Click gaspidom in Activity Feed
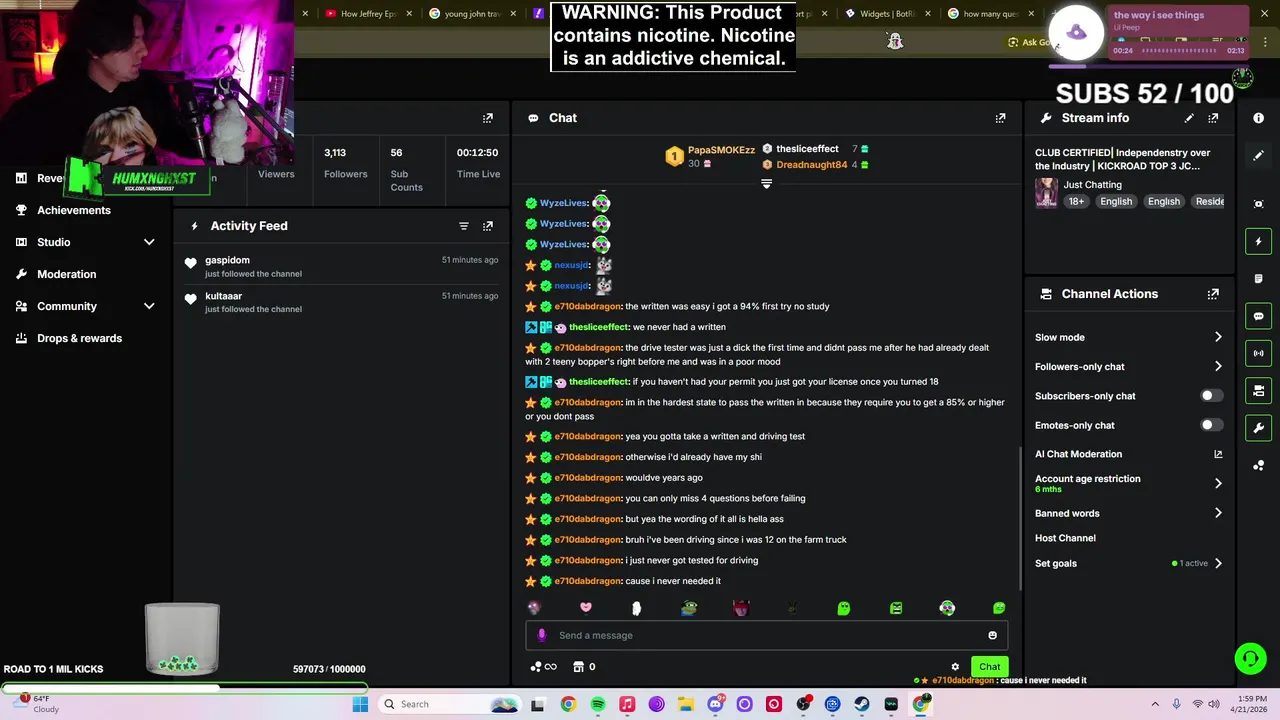 coord(227,260)
